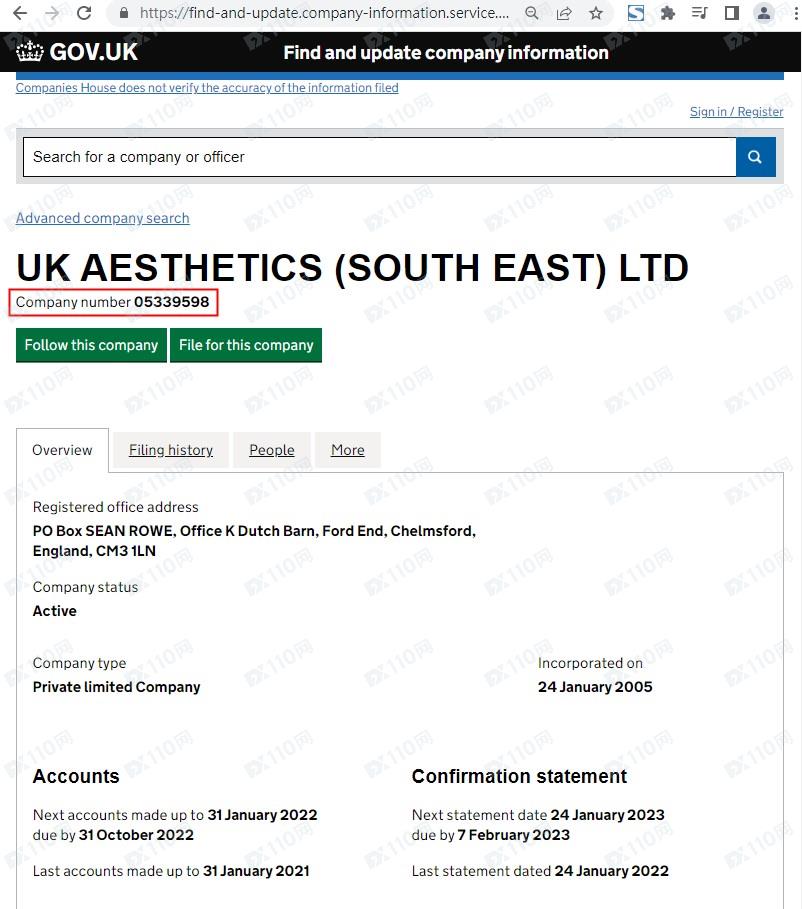The height and width of the screenshot is (909, 802).
Task: Open the People tab
Action: [272, 450]
